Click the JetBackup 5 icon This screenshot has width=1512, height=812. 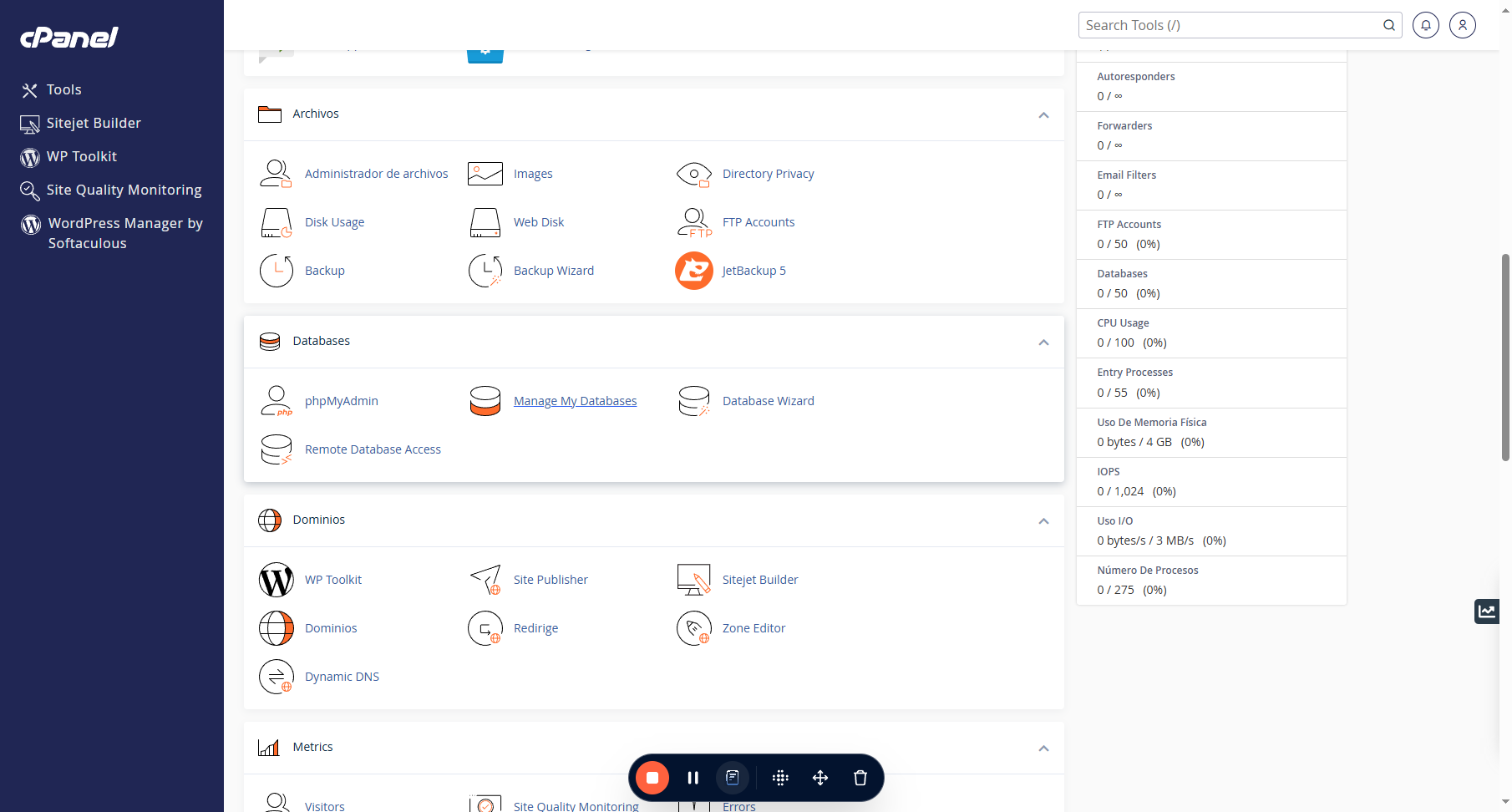coord(694,271)
